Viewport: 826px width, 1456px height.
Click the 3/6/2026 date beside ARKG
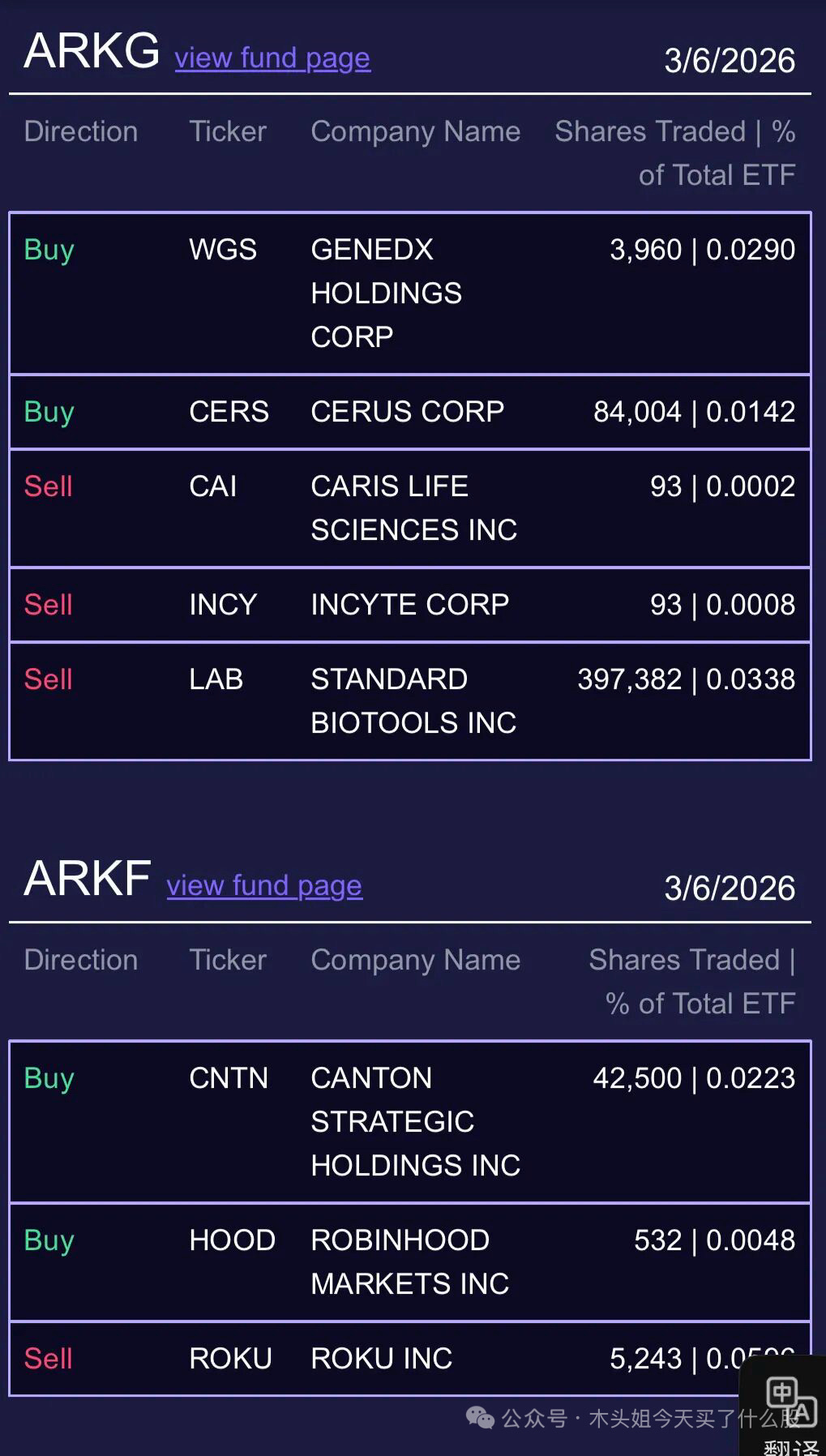click(730, 61)
